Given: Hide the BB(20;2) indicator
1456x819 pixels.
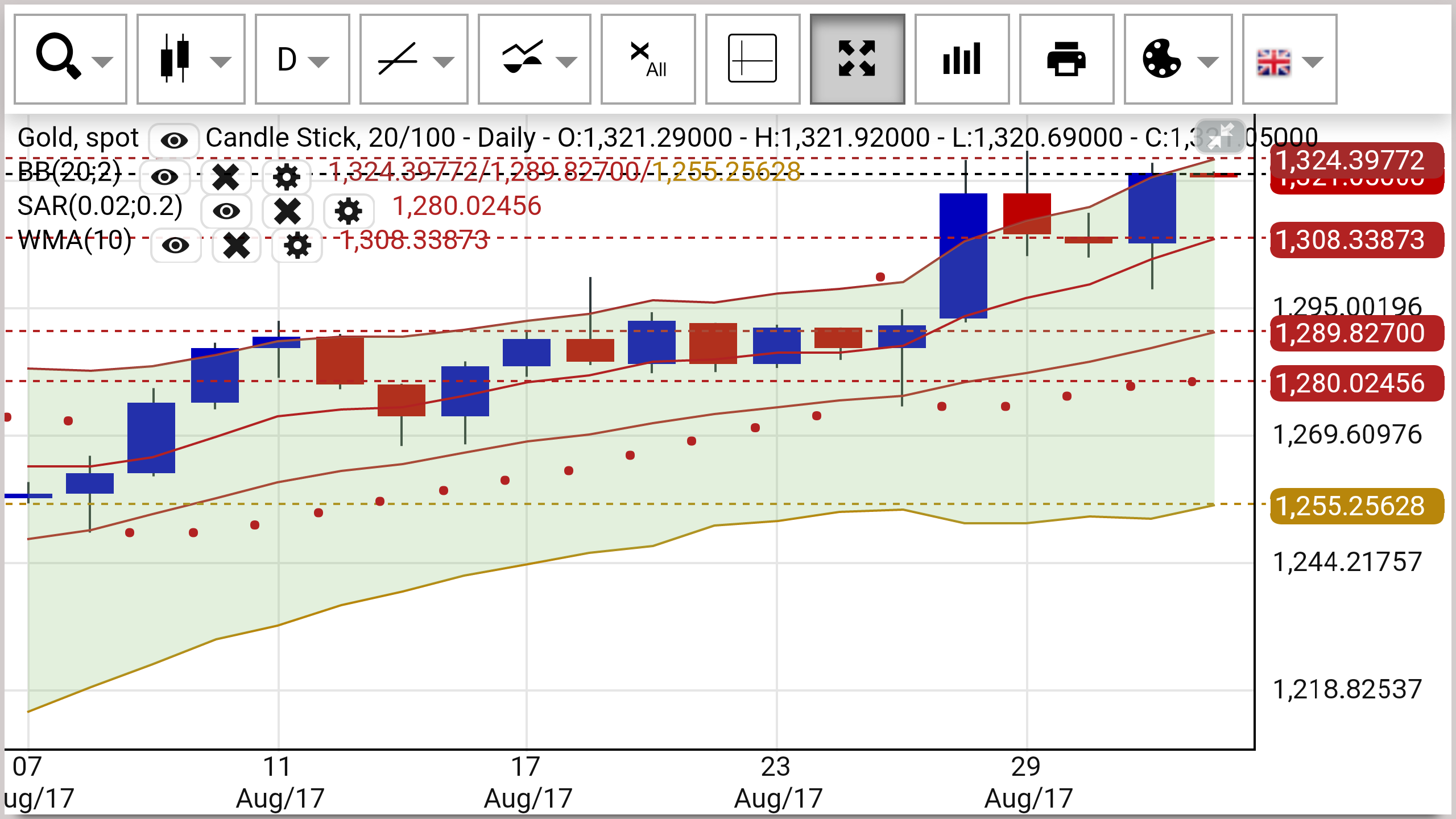Looking at the screenshot, I should (165, 177).
